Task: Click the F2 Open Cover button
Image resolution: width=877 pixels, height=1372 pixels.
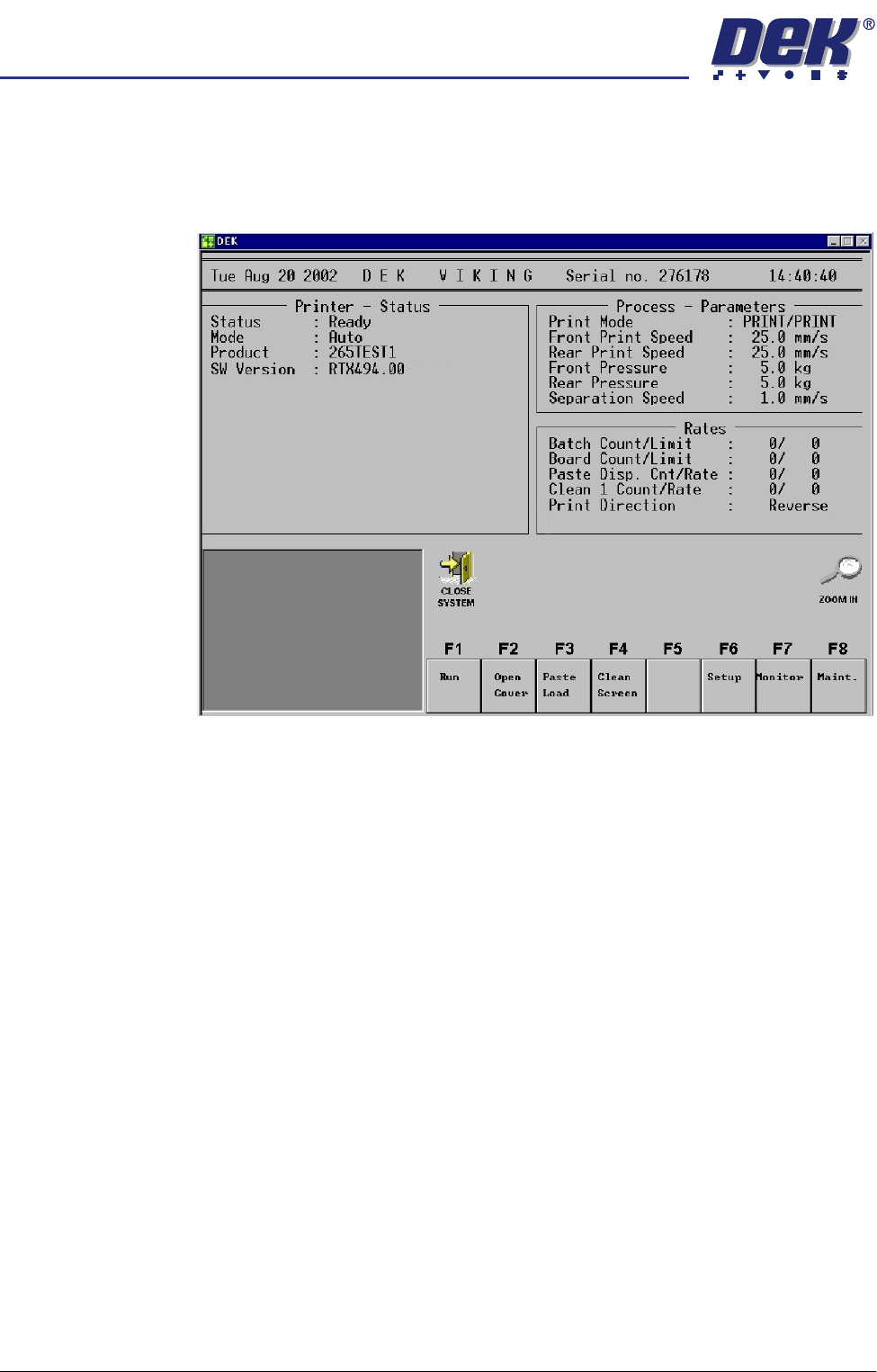Action: pos(509,686)
